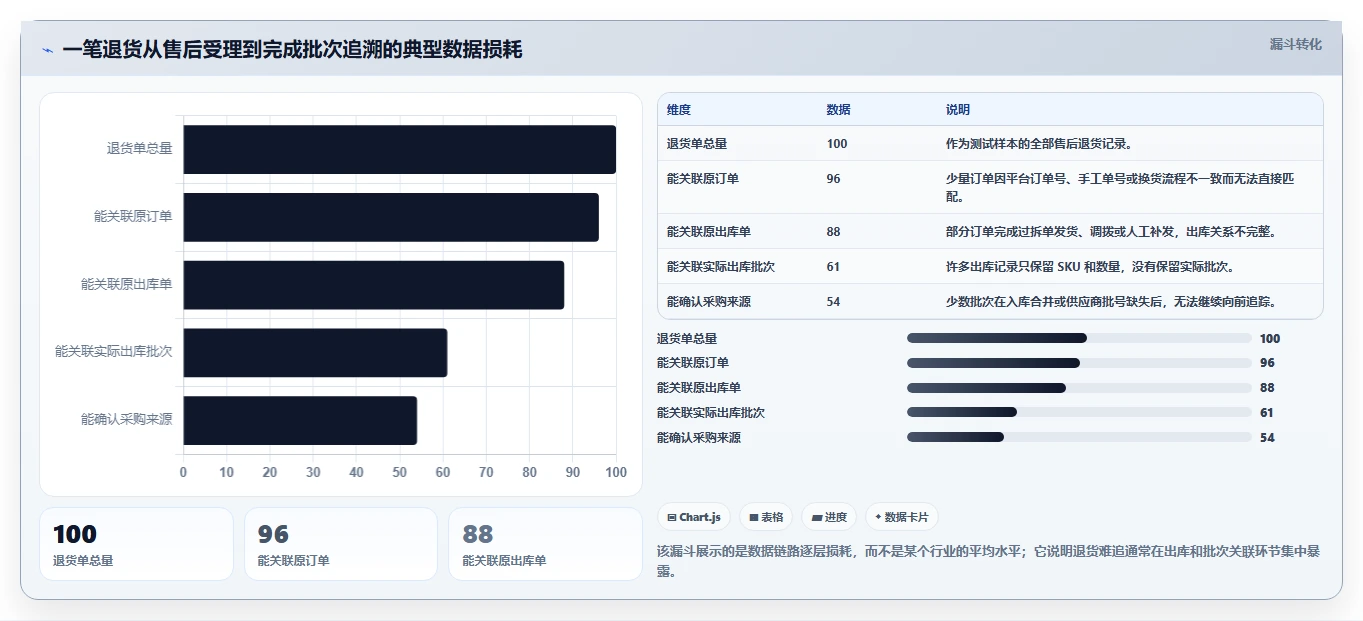Click the 能确认采购来源 label in the progress list
Viewport: 1363px width, 621px height.
pos(699,438)
